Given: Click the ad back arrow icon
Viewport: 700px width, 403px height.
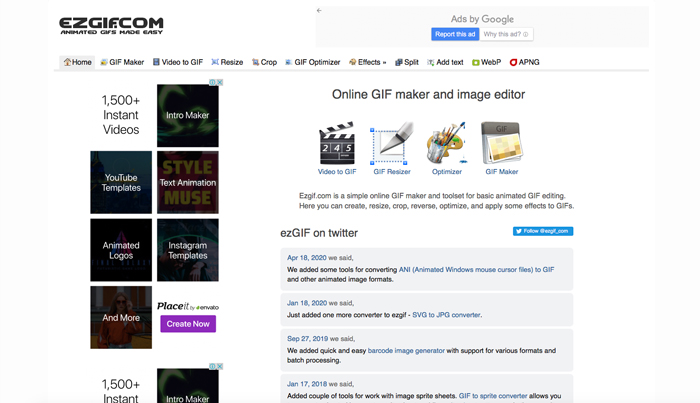Looking at the screenshot, I should coord(319,10).
